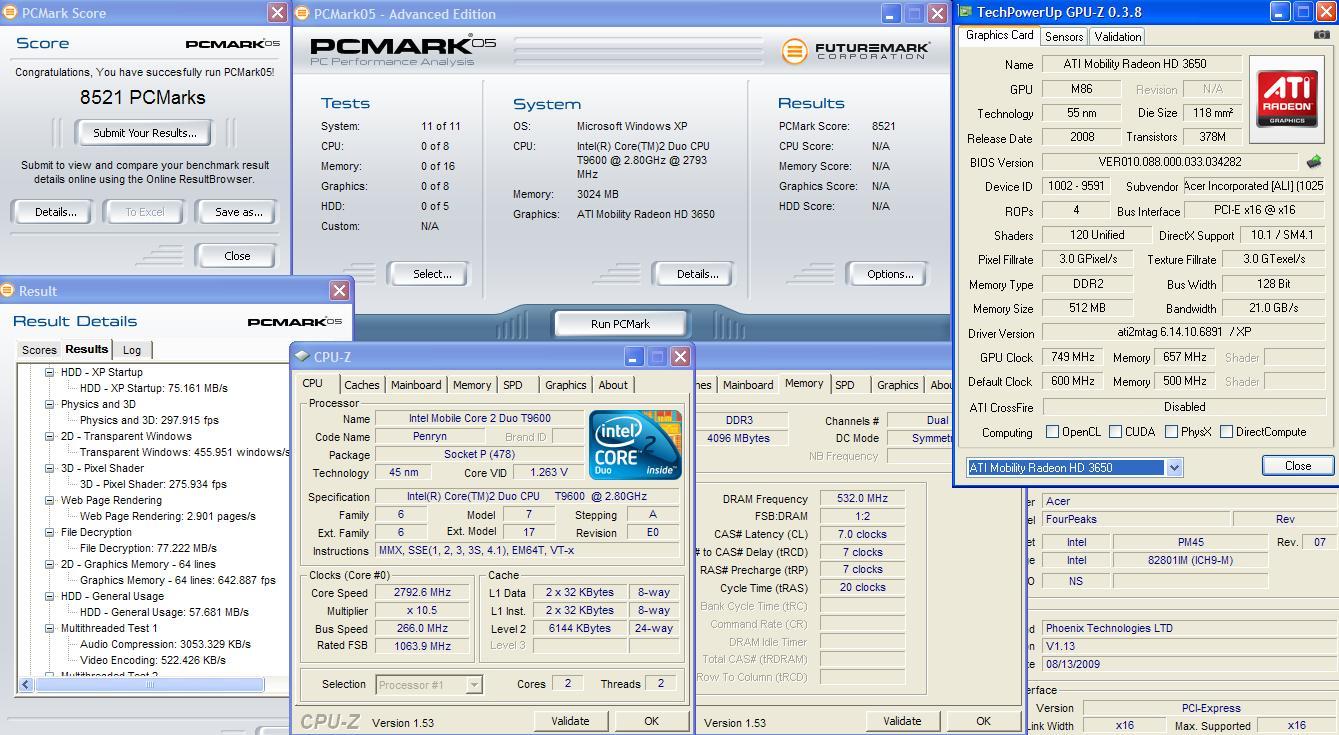Open the ATI Mobility Radeon HD 3650 GPU selector dropdown
The height and width of the screenshot is (735, 1339).
[x=1174, y=467]
